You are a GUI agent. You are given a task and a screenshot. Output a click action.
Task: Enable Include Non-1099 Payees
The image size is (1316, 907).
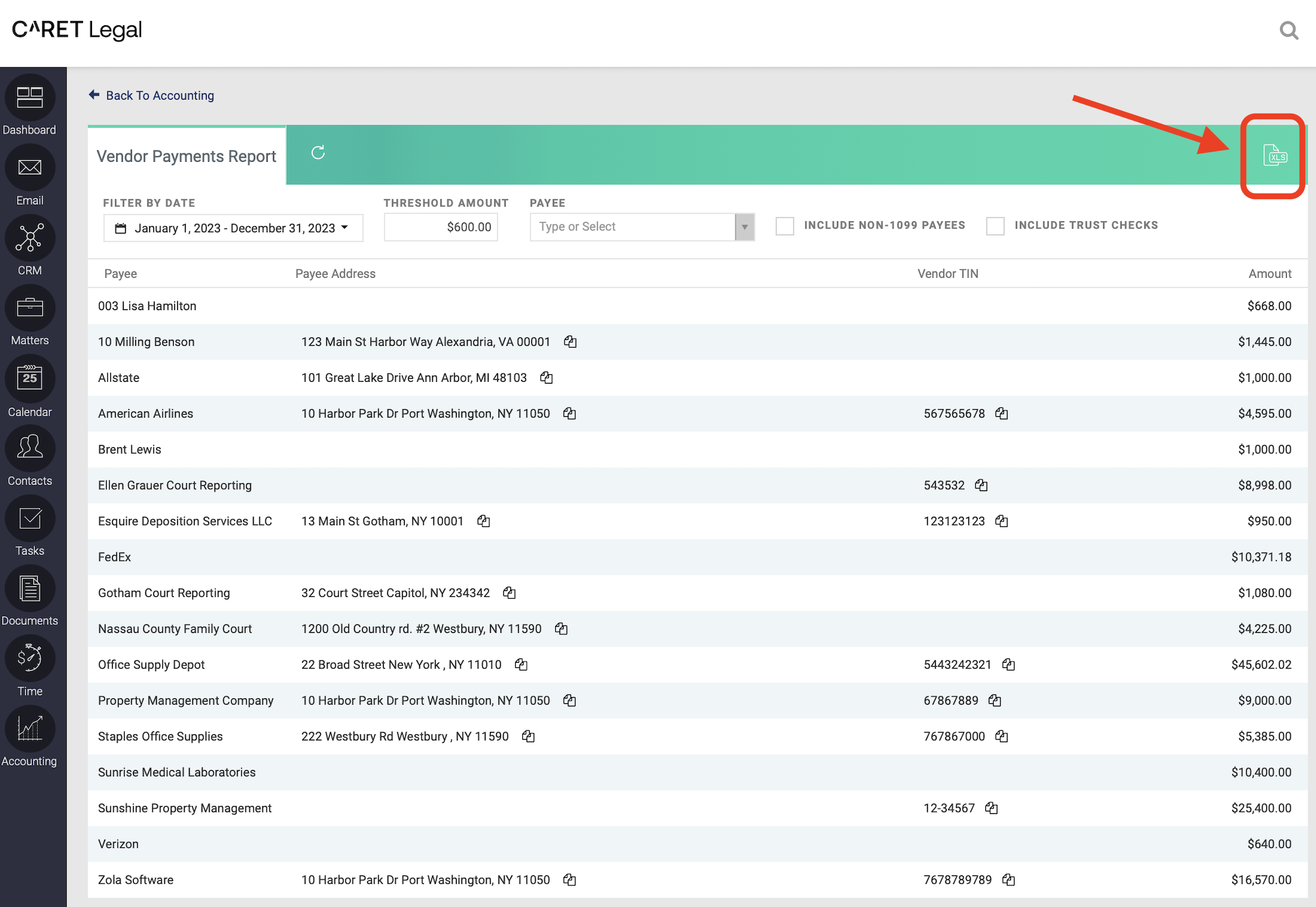785,226
